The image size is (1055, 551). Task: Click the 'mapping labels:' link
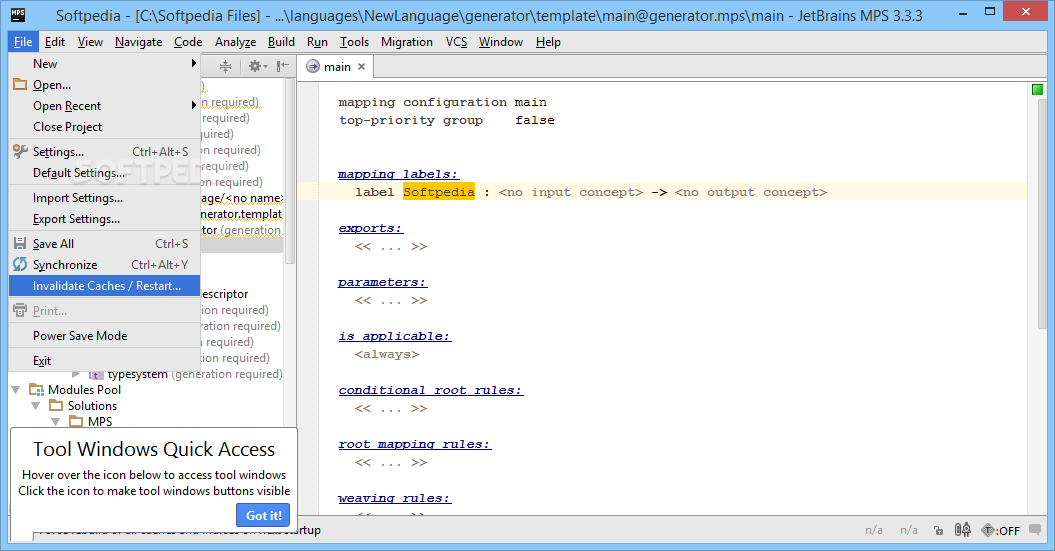[x=398, y=174]
